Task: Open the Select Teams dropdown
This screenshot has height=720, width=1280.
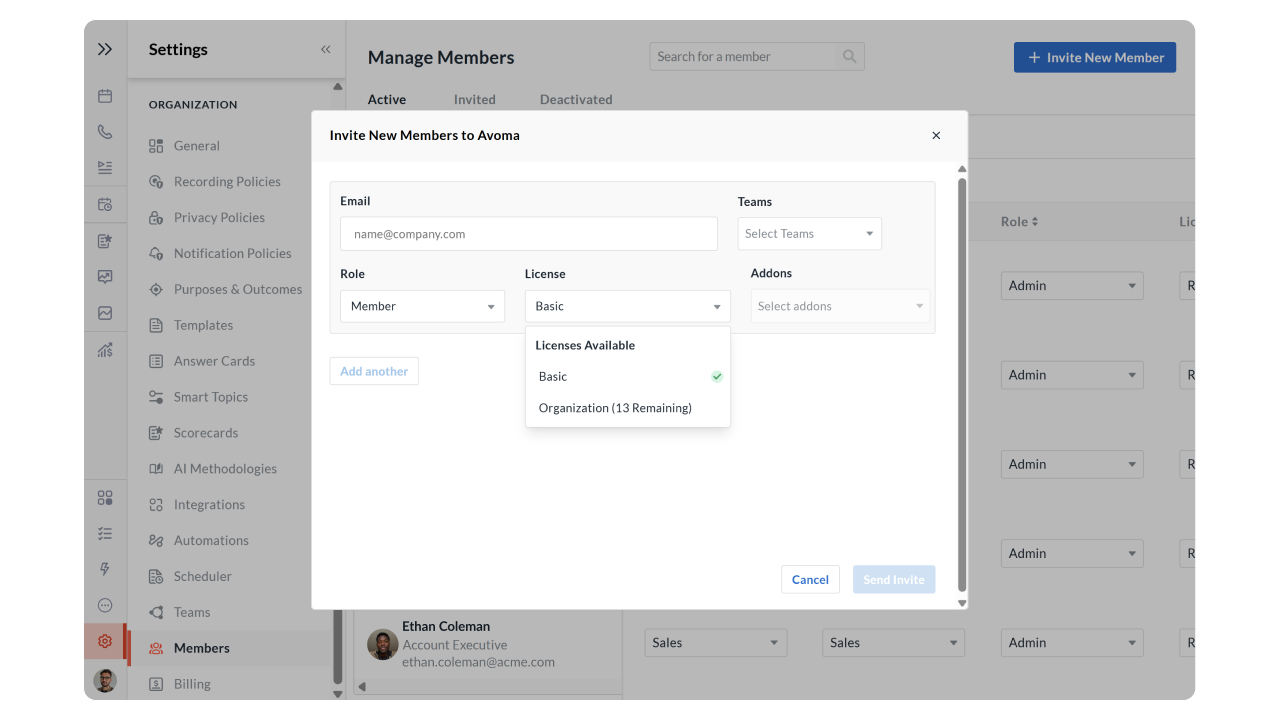Action: coord(810,233)
